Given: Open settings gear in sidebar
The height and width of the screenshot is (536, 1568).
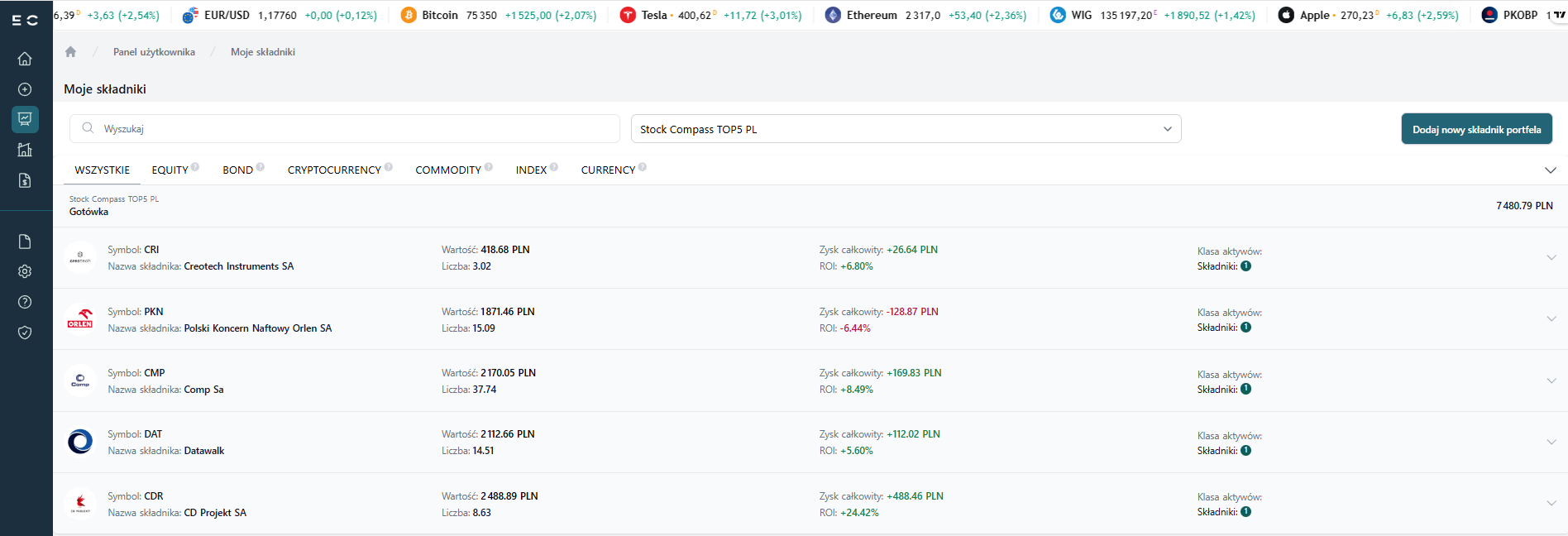Looking at the screenshot, I should (x=25, y=271).
